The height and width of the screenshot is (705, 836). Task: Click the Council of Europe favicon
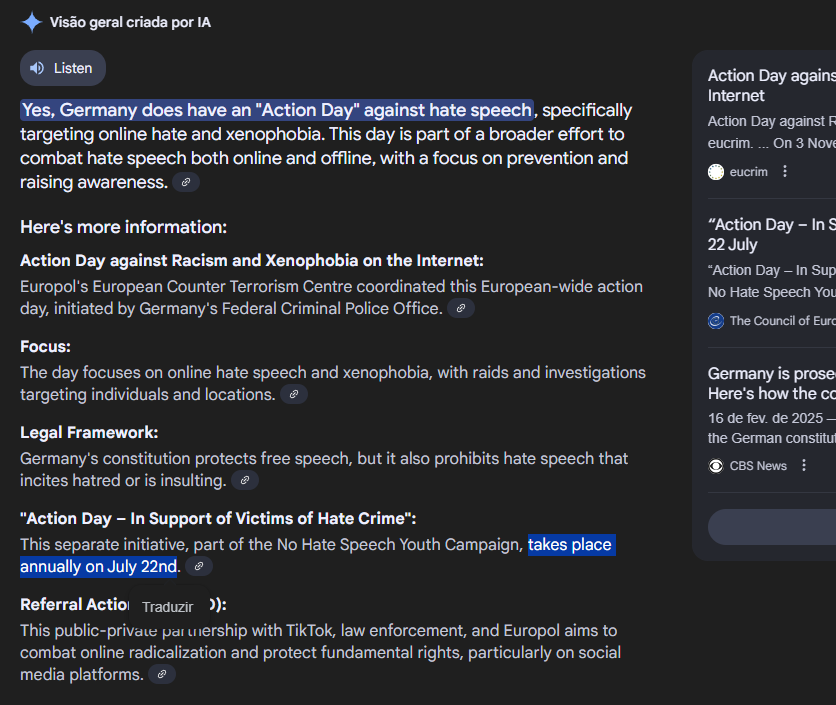[716, 321]
